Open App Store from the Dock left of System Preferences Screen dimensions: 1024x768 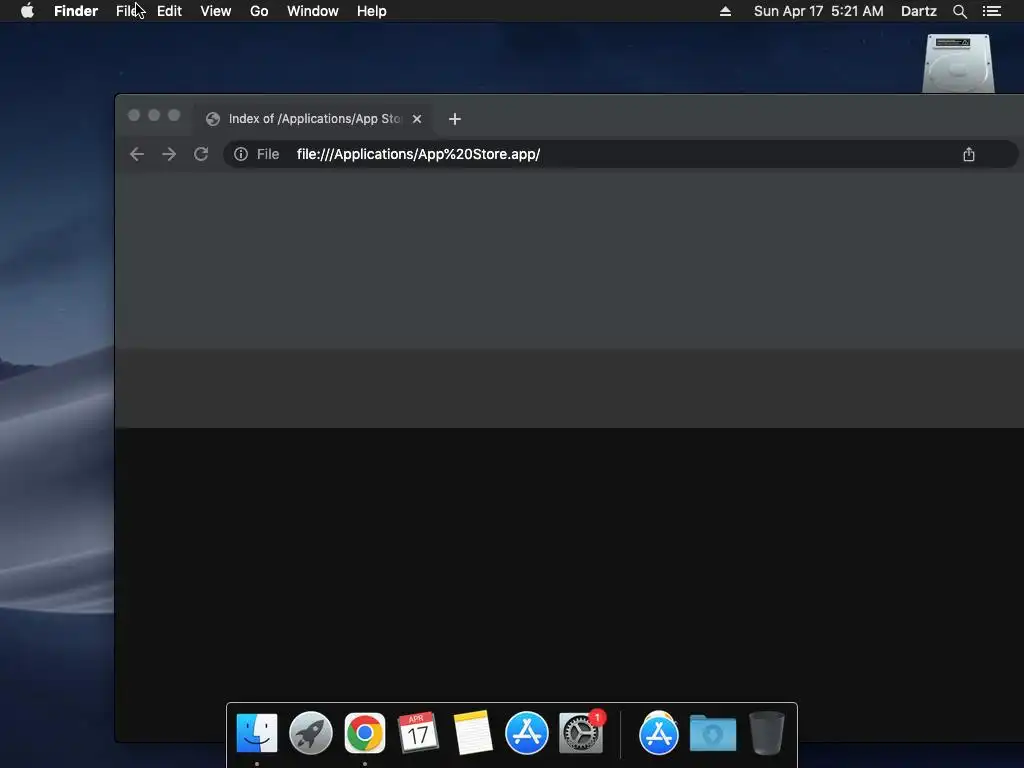pyautogui.click(x=526, y=733)
